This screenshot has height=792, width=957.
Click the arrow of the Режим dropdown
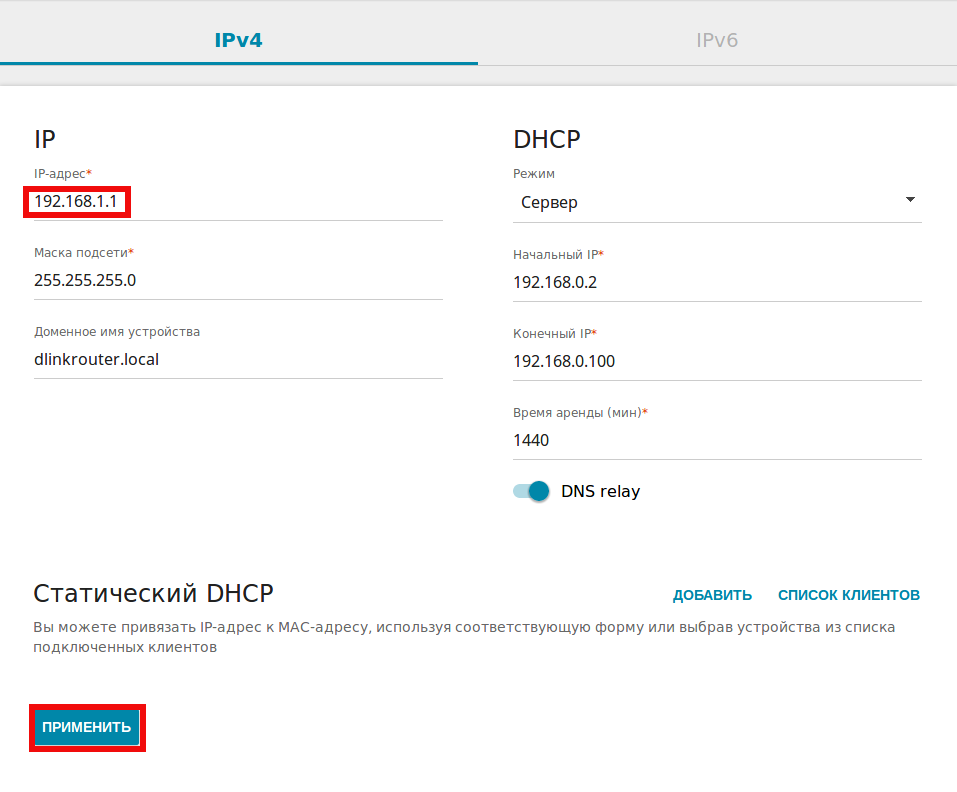[909, 200]
